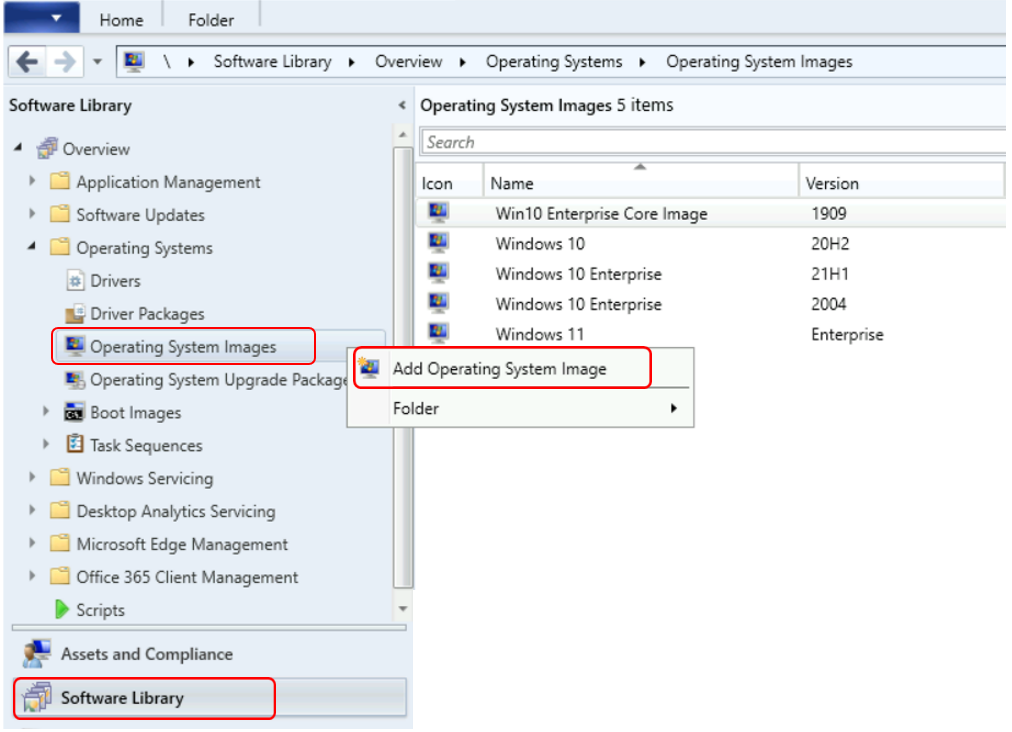Collapse the Software Library navigation pane

(402, 105)
